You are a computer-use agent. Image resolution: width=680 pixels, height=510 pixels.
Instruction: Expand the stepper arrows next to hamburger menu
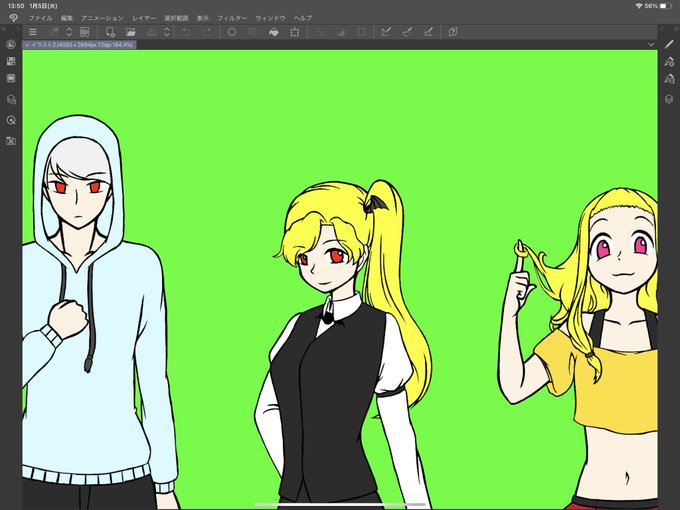69,32
